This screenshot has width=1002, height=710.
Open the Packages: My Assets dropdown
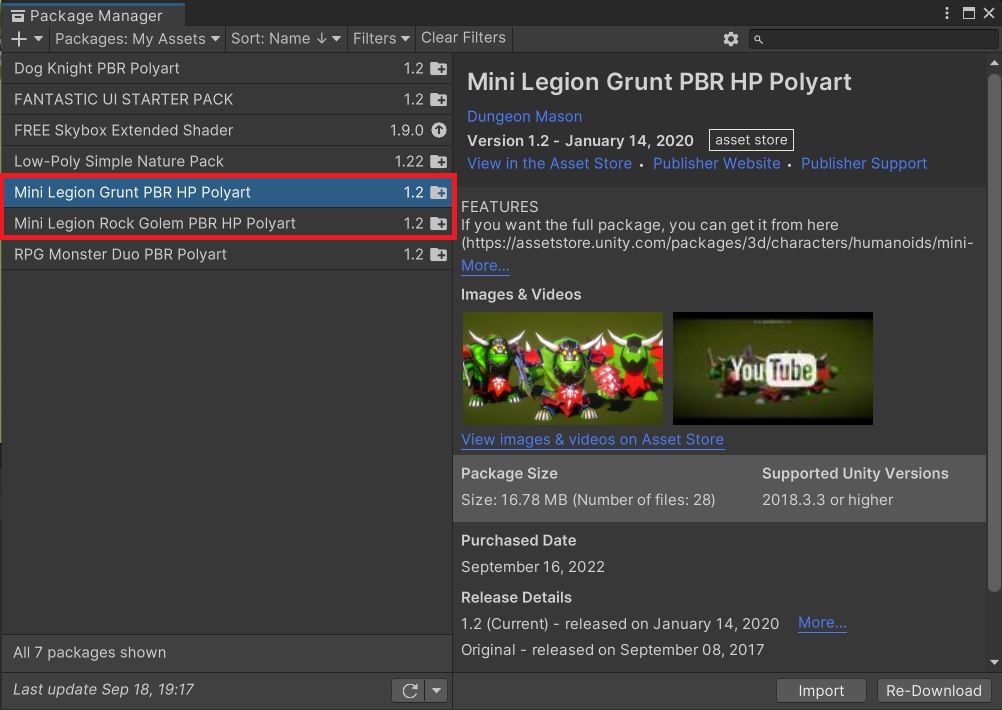pos(137,39)
